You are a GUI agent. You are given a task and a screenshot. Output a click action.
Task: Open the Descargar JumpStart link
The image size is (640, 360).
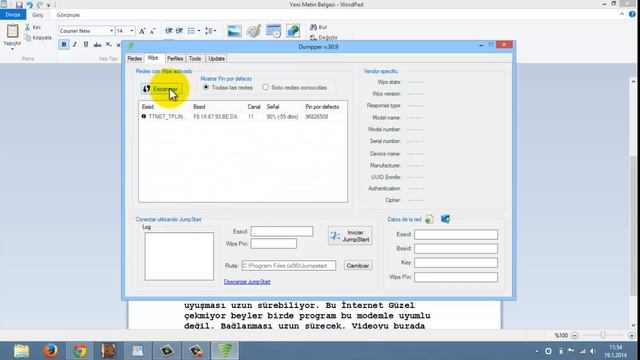click(247, 282)
